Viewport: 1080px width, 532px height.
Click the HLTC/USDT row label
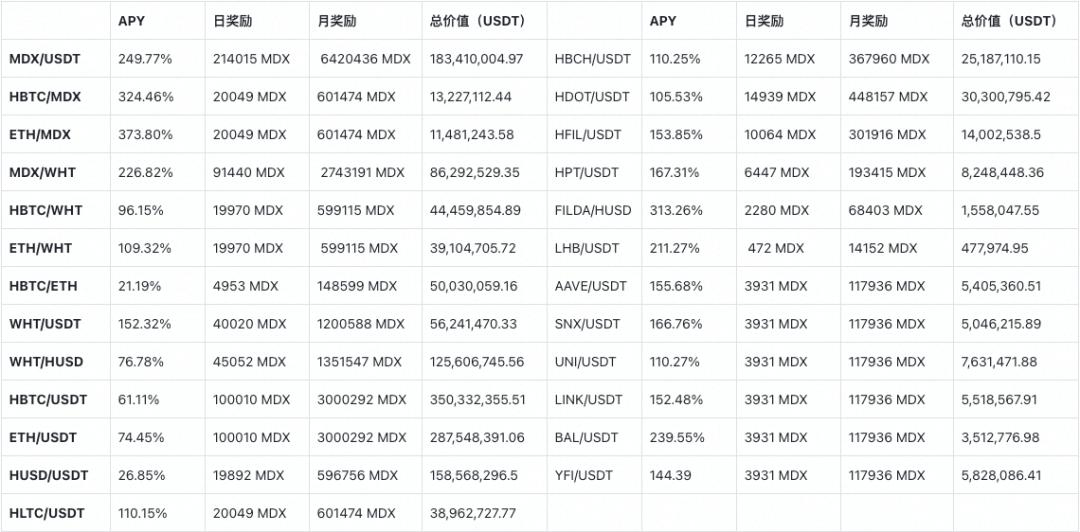(48, 513)
